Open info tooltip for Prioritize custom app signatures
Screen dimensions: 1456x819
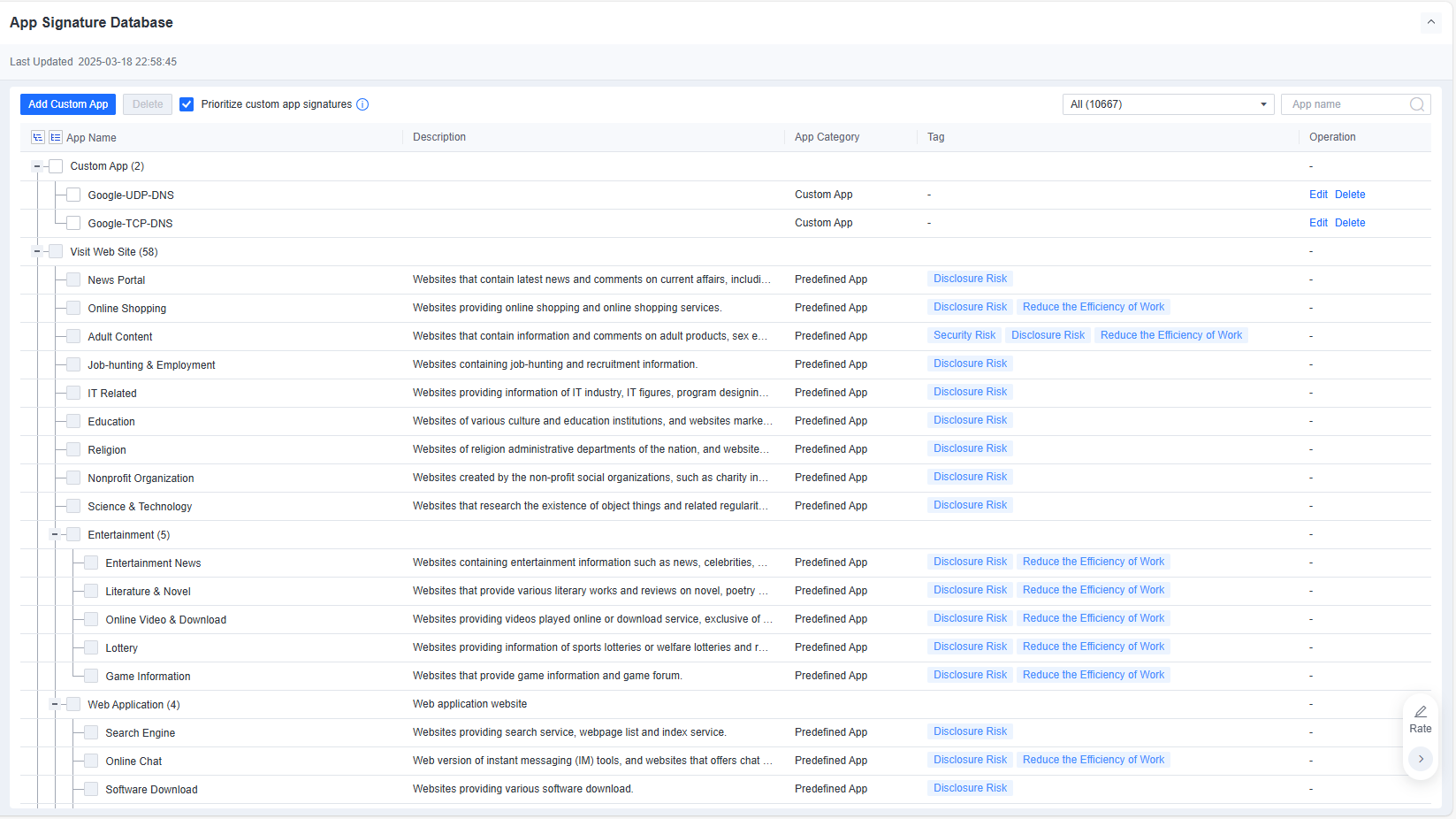[x=362, y=104]
